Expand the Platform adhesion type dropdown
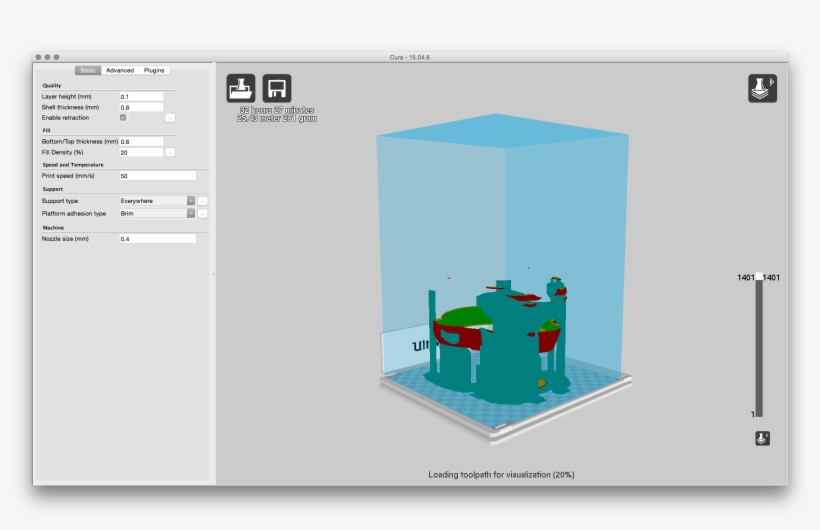The image size is (820, 530). [157, 213]
